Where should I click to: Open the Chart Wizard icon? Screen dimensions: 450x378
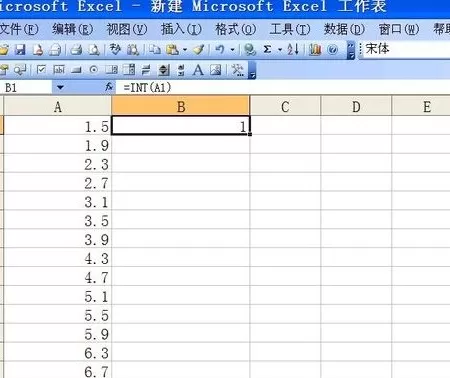coord(315,50)
